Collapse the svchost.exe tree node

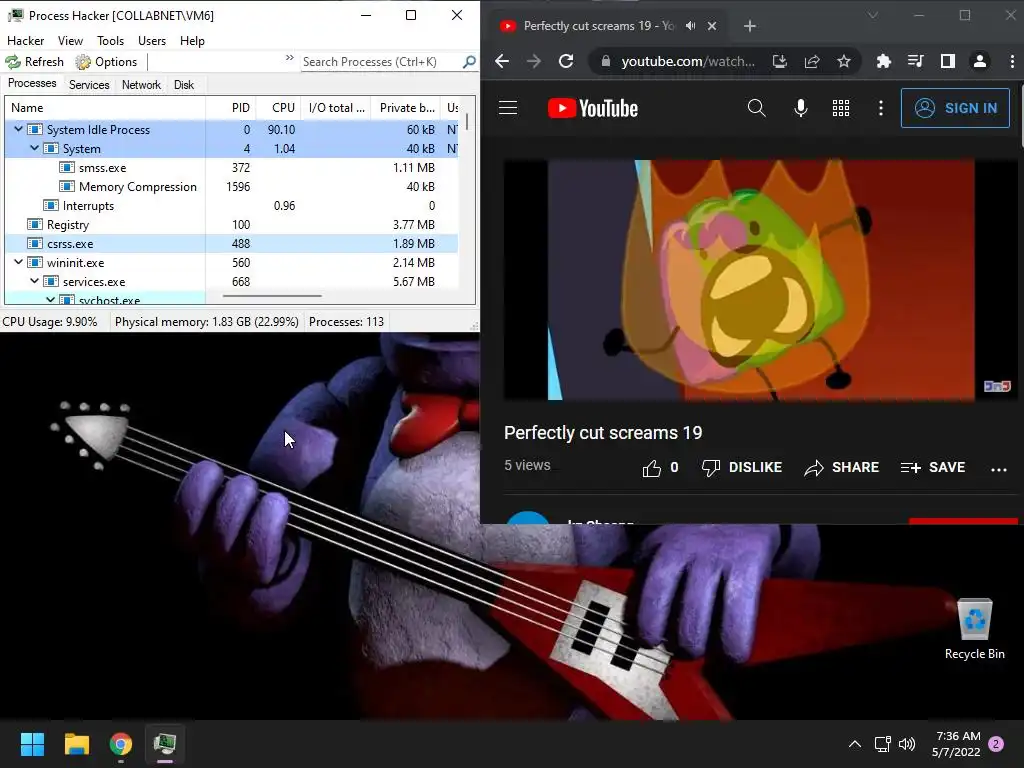(x=50, y=300)
